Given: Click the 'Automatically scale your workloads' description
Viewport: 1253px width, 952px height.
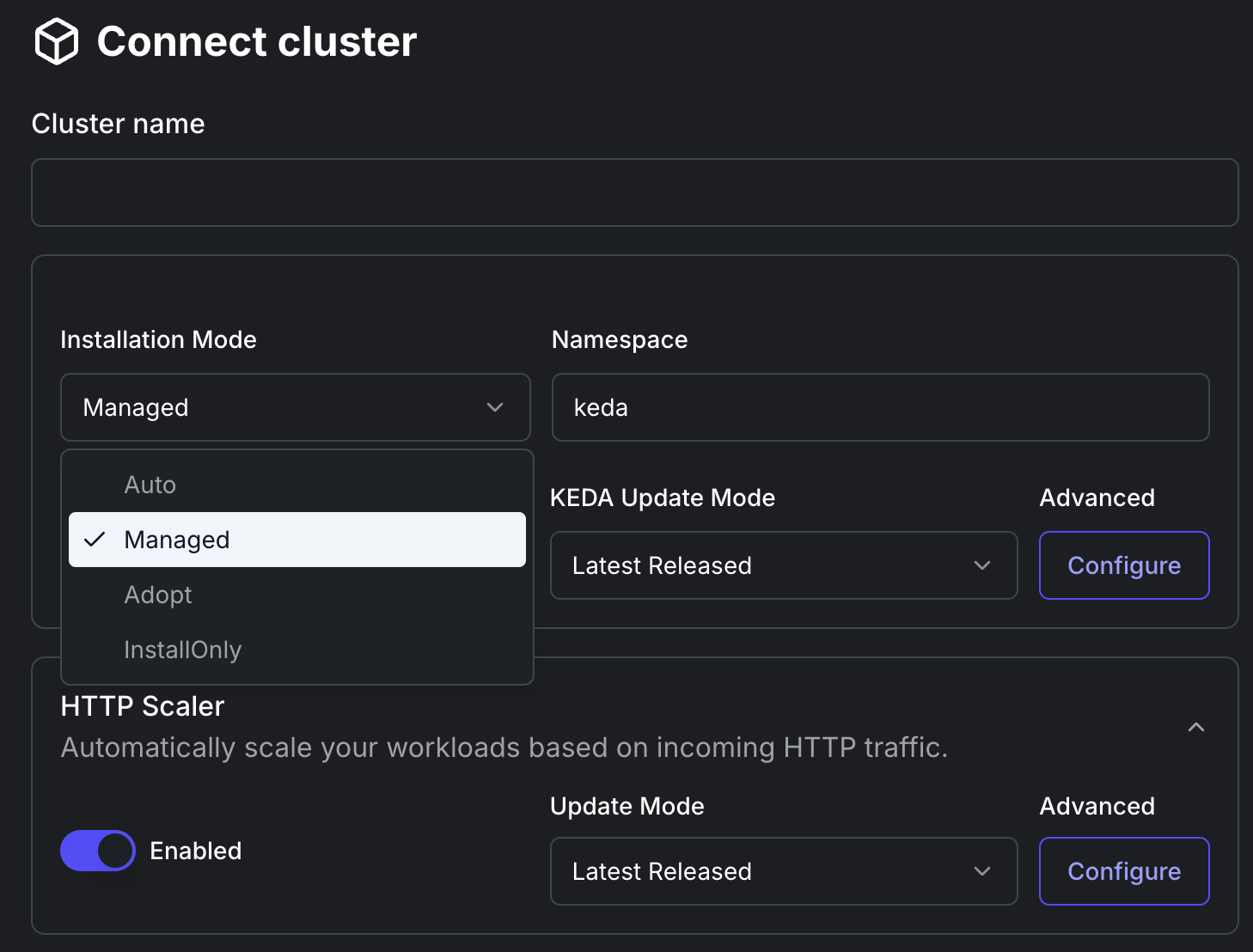Looking at the screenshot, I should 504,748.
